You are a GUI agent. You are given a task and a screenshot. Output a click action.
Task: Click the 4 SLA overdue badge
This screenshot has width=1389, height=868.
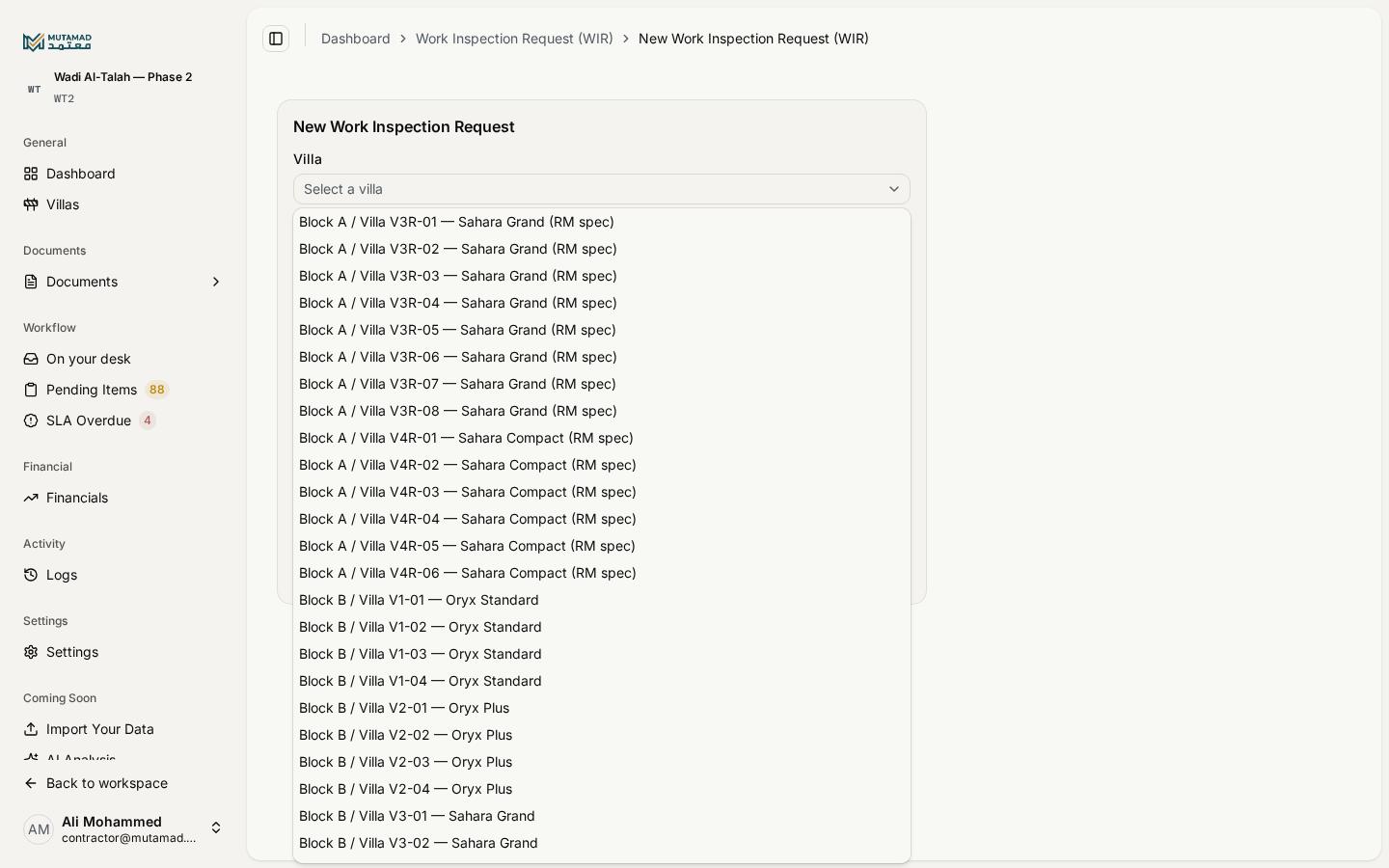pyautogui.click(x=148, y=420)
